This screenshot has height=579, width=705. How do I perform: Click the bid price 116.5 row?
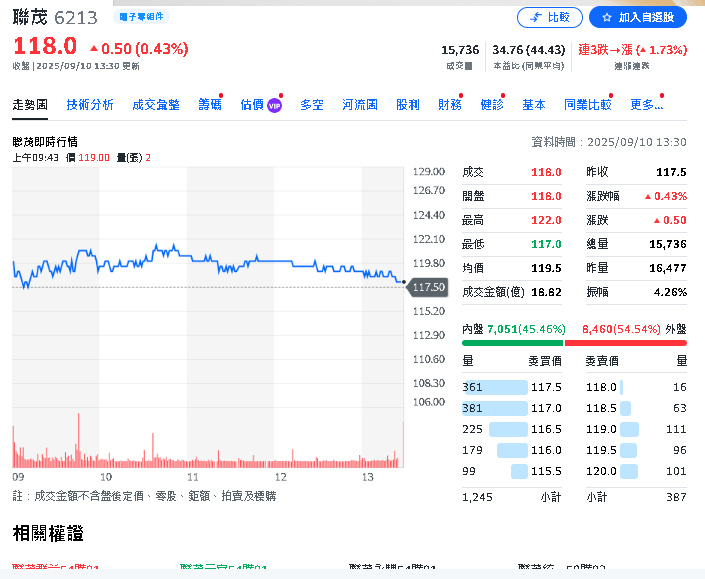click(x=512, y=429)
